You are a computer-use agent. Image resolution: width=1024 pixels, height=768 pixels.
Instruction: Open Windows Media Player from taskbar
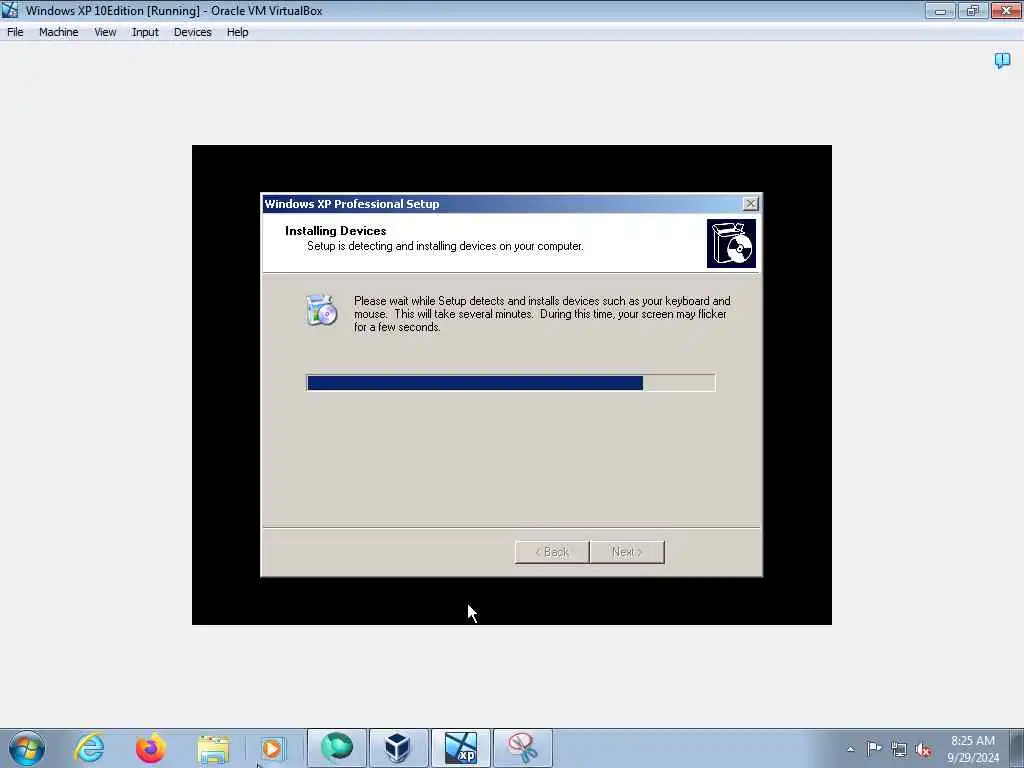point(272,749)
